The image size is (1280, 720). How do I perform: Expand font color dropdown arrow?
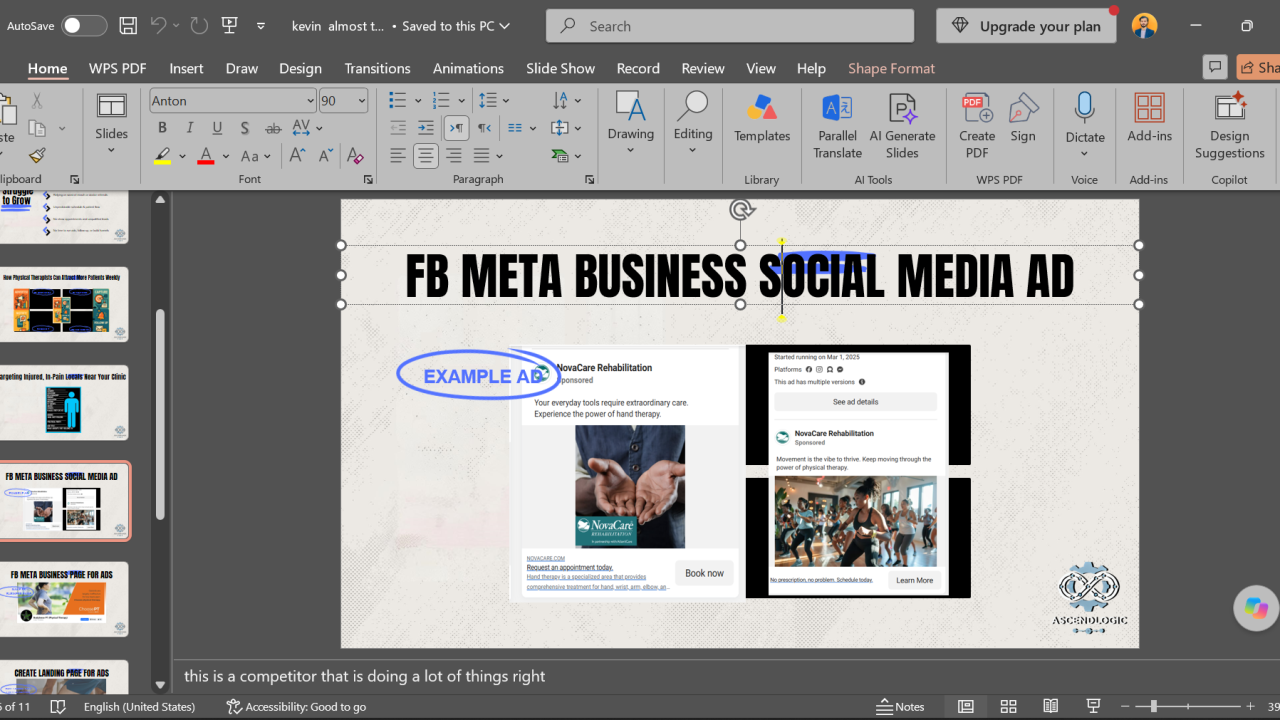tap(226, 156)
